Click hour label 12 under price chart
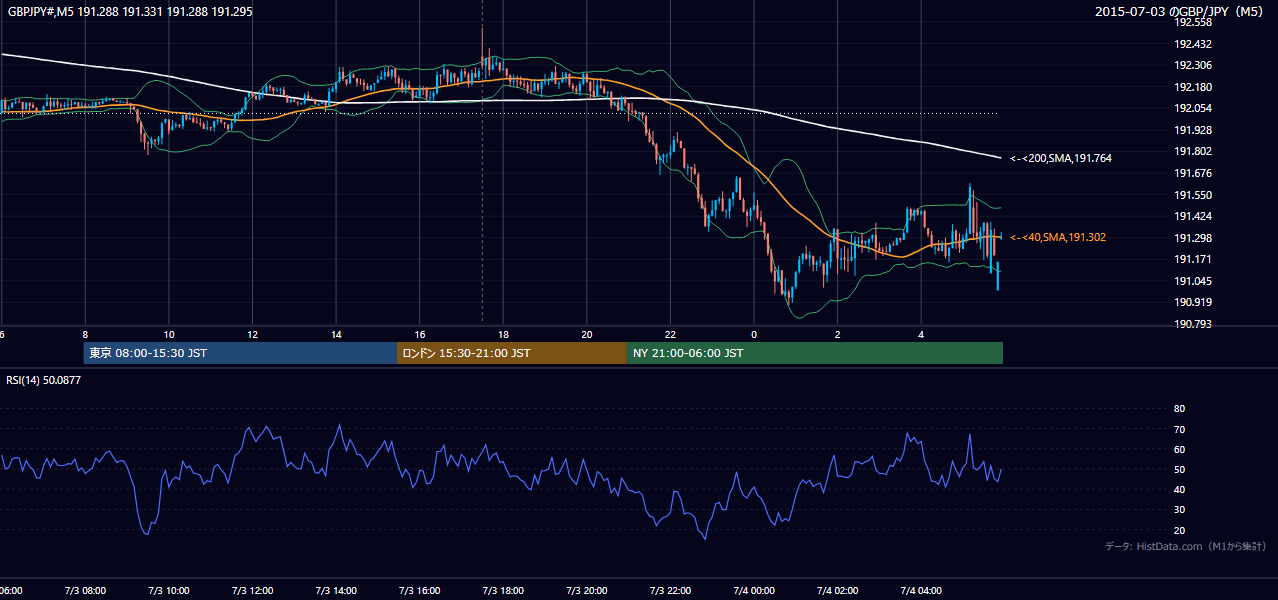The width and height of the screenshot is (1278, 600). (252, 334)
